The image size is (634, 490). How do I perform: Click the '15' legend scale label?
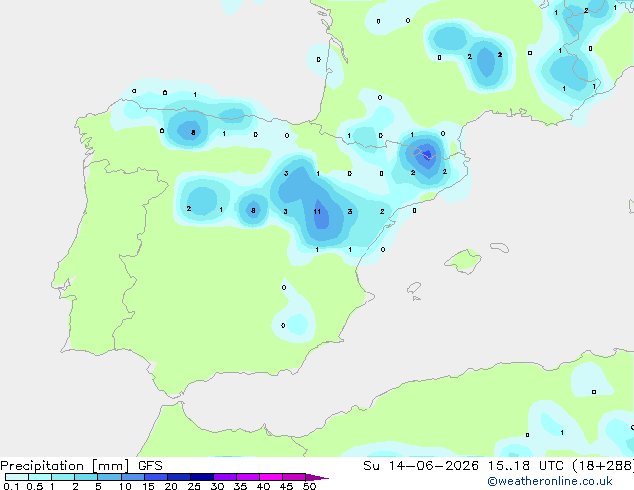(148, 486)
